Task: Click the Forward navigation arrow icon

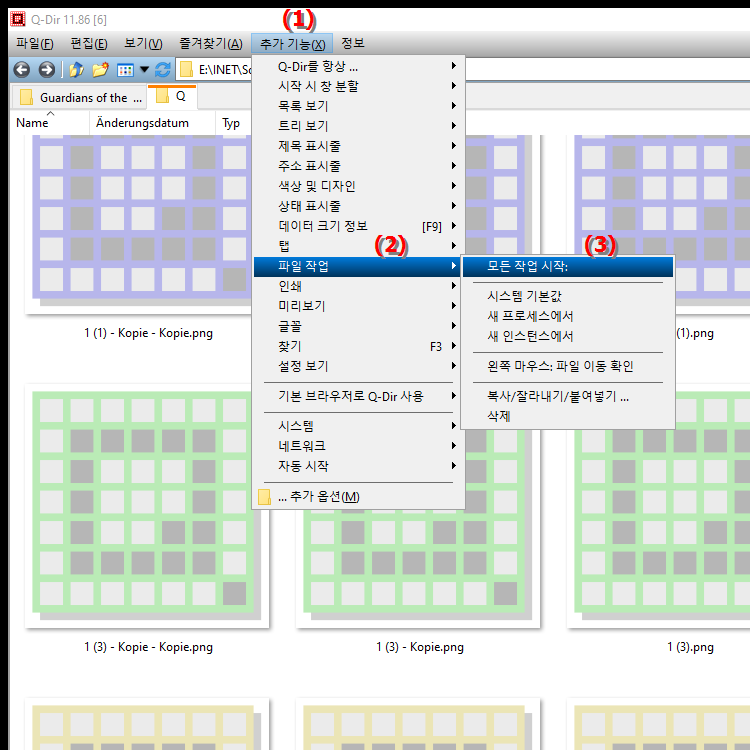Action: tap(46, 70)
